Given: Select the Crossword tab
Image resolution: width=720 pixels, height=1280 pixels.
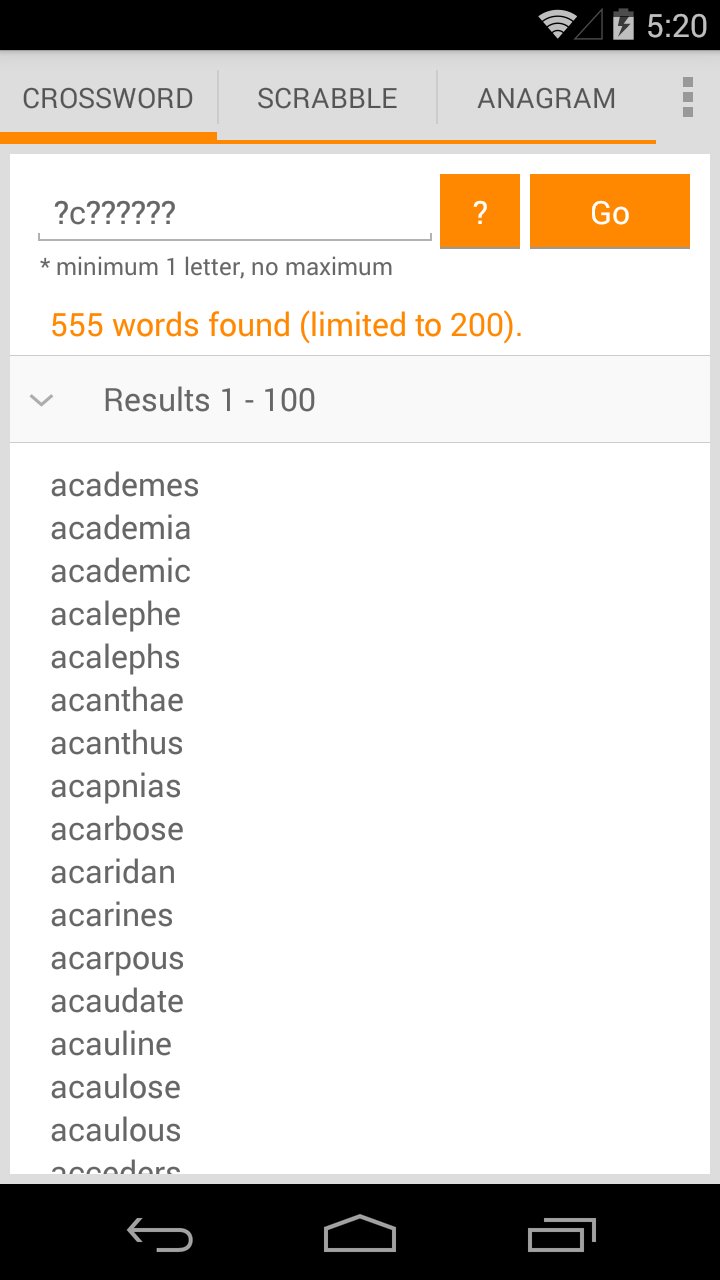Looking at the screenshot, I should (108, 98).
